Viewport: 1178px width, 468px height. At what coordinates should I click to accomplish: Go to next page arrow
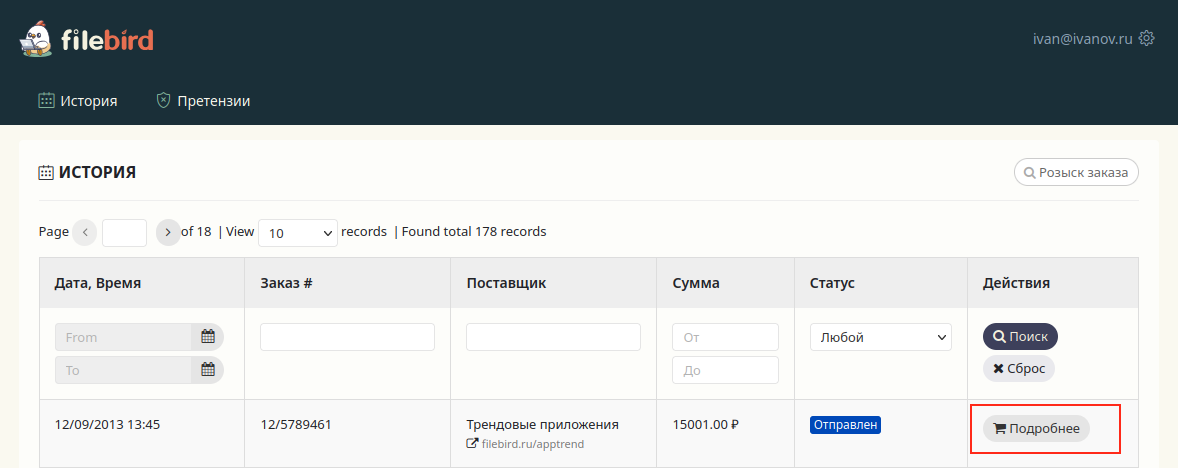pos(168,232)
